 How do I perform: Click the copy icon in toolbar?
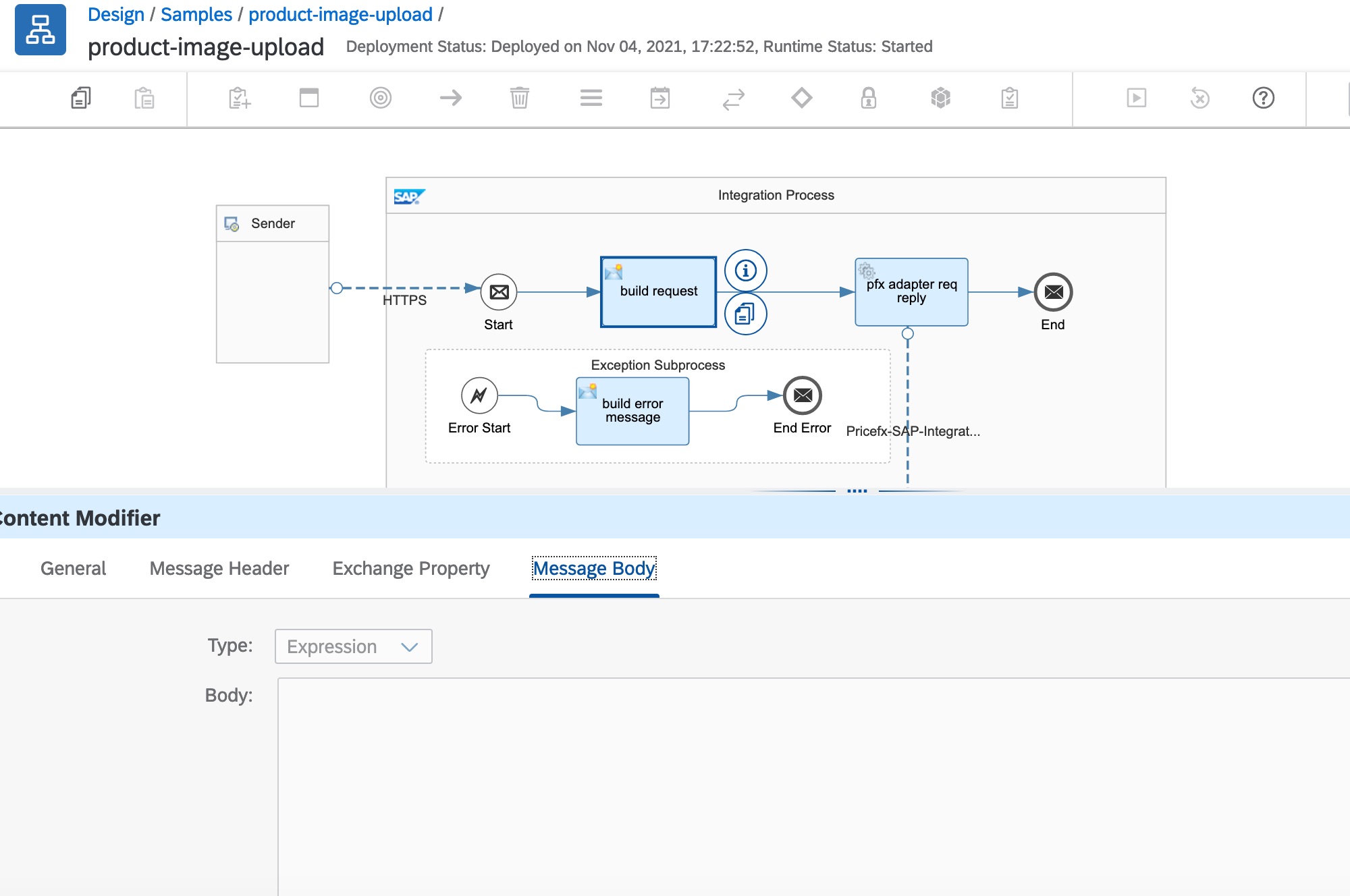point(81,99)
